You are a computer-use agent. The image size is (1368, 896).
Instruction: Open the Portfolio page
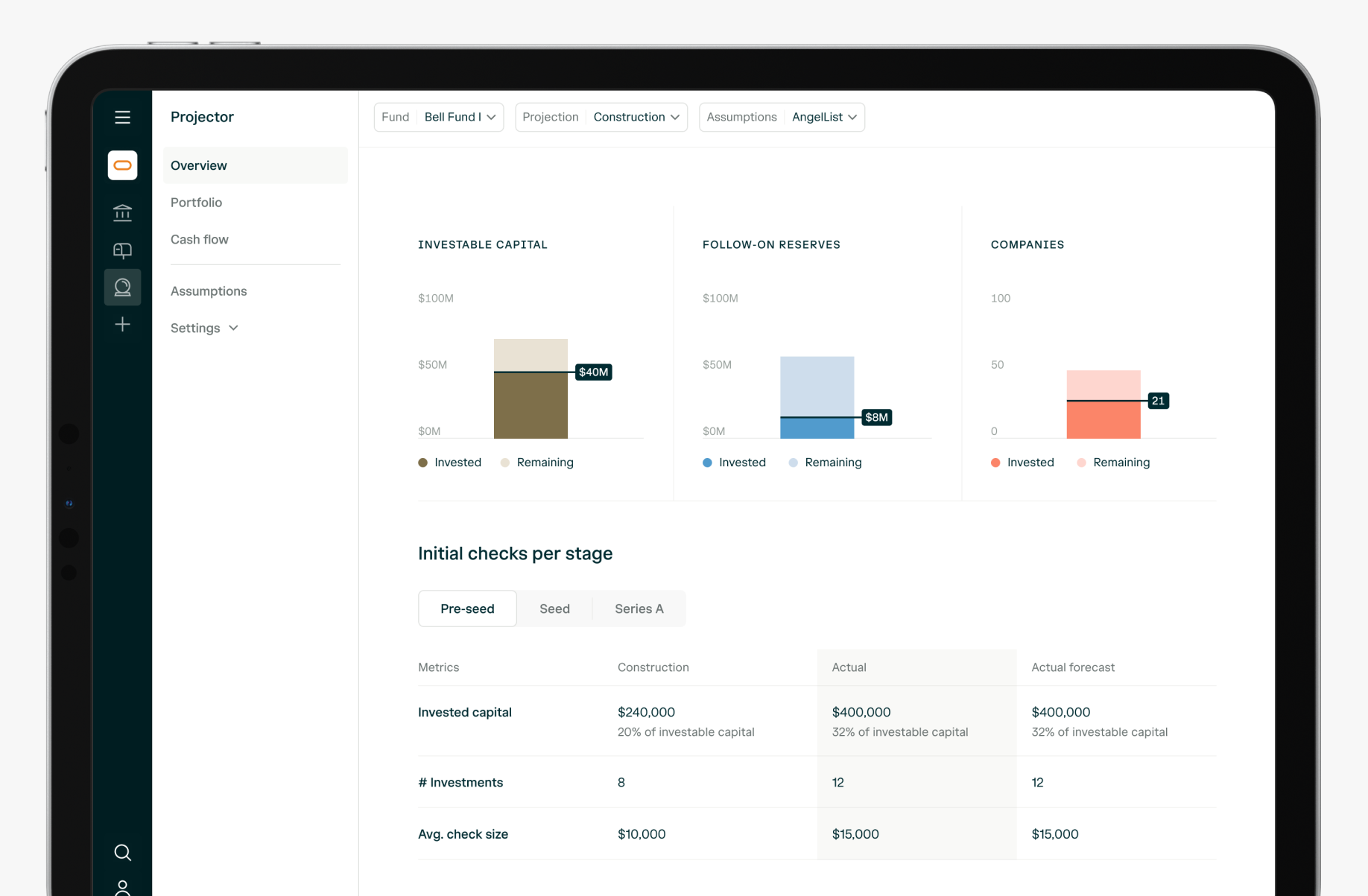pos(196,203)
